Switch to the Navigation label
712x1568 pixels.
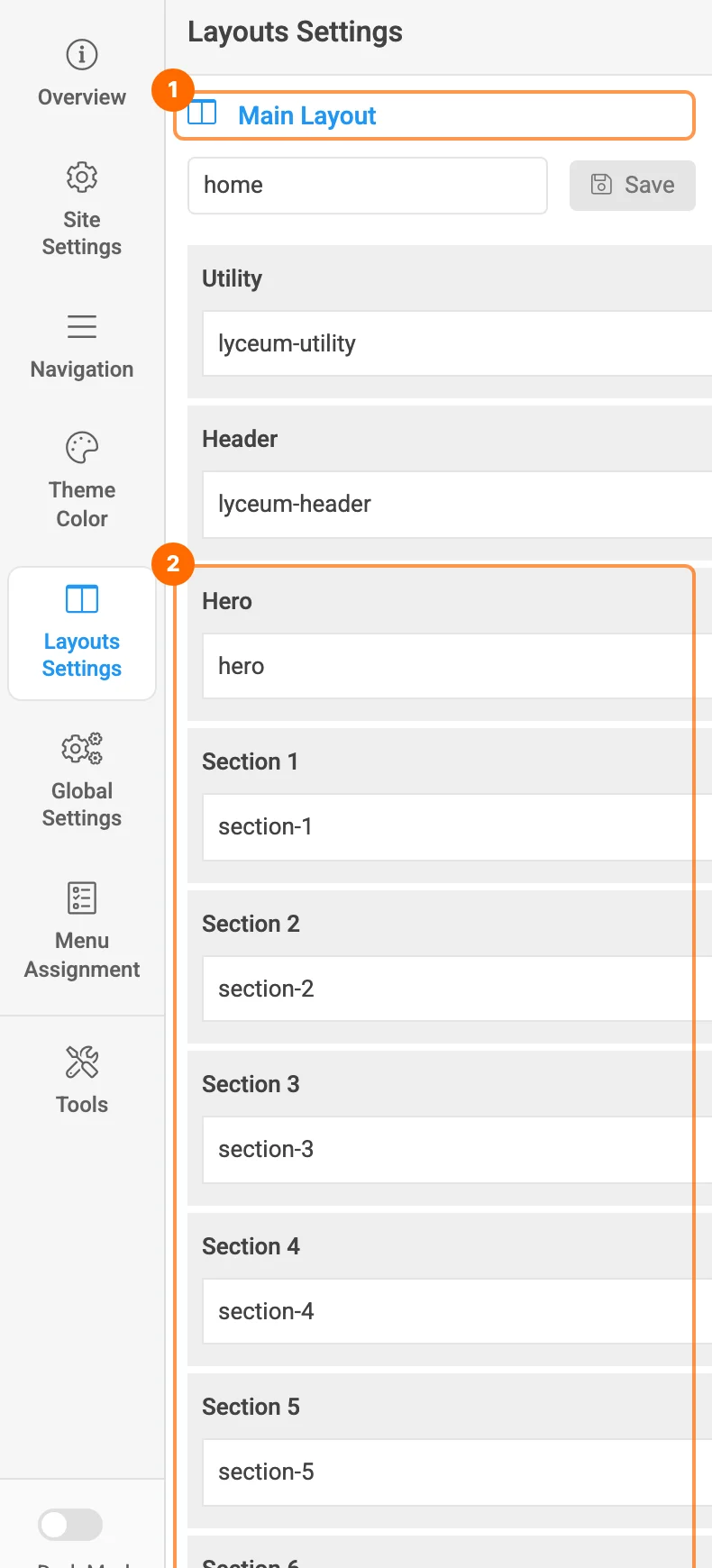click(x=82, y=369)
